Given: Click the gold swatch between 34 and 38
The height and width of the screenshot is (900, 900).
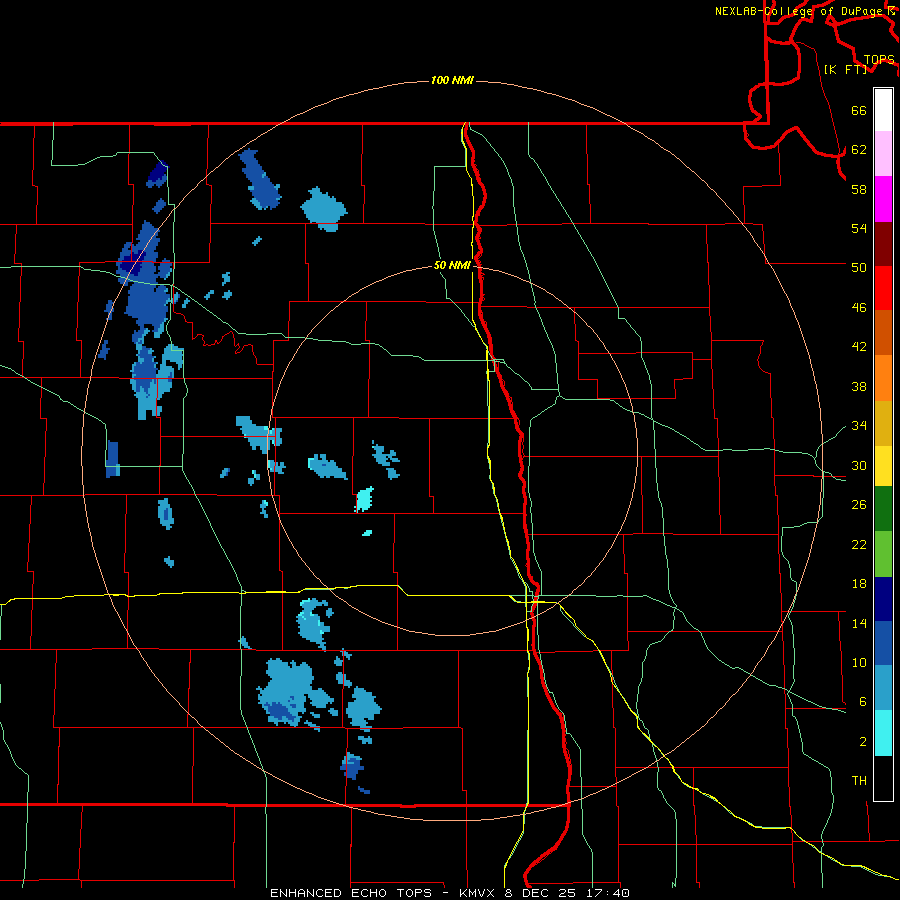Looking at the screenshot, I should [883, 423].
